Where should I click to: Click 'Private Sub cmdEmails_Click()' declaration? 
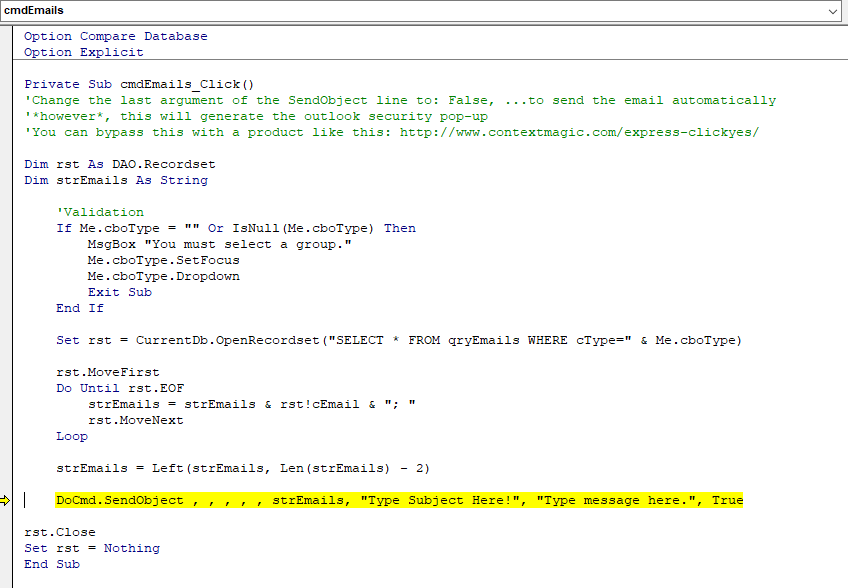click(139, 84)
